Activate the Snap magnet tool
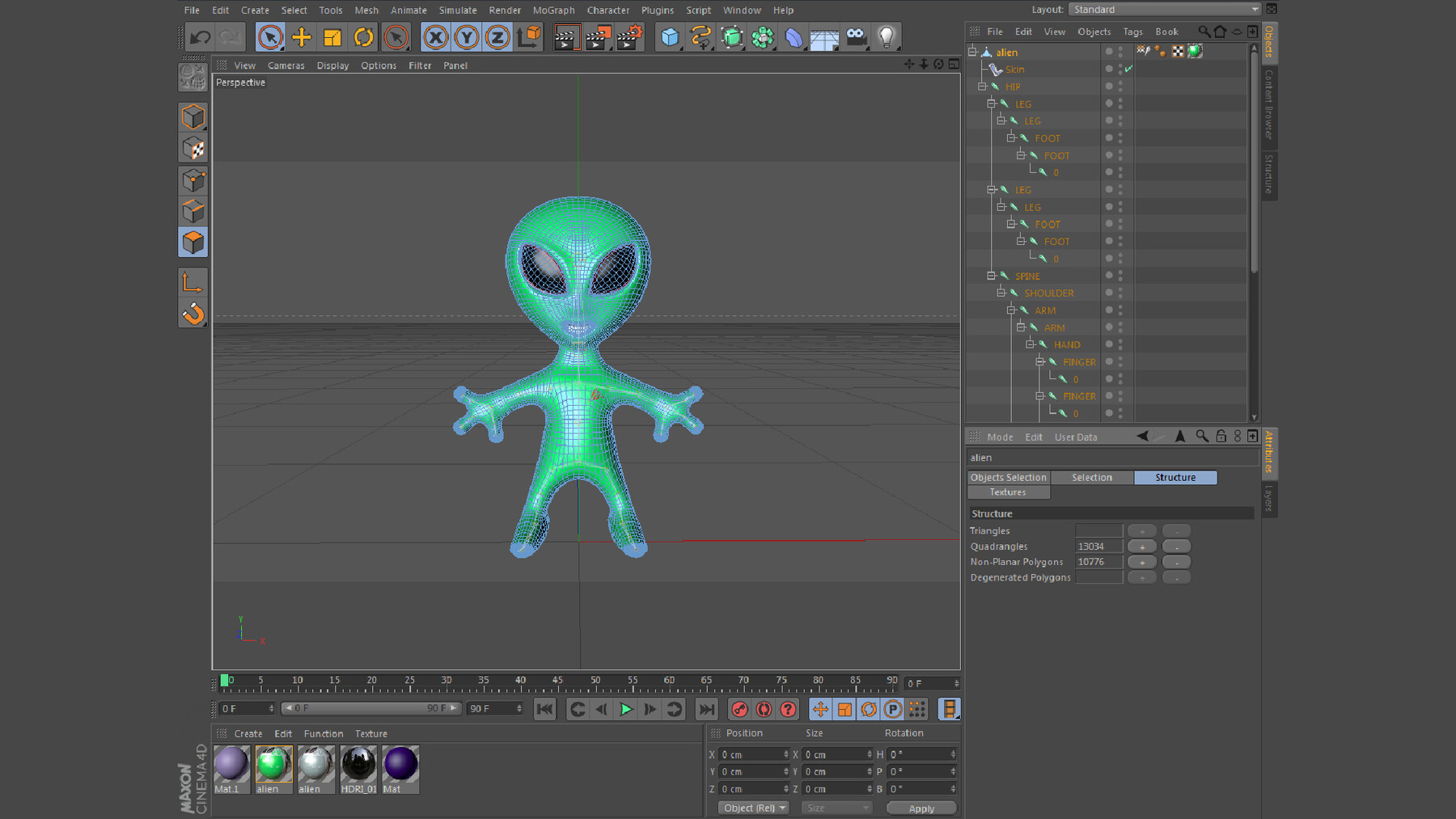 click(x=193, y=315)
